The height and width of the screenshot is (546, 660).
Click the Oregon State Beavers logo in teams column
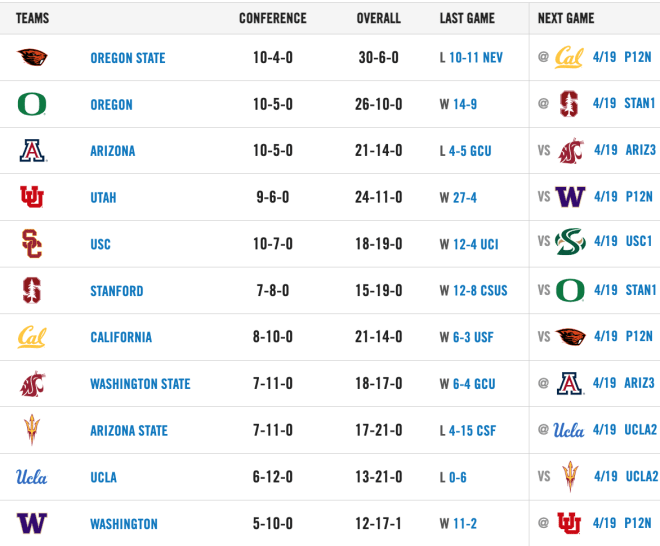point(32,57)
